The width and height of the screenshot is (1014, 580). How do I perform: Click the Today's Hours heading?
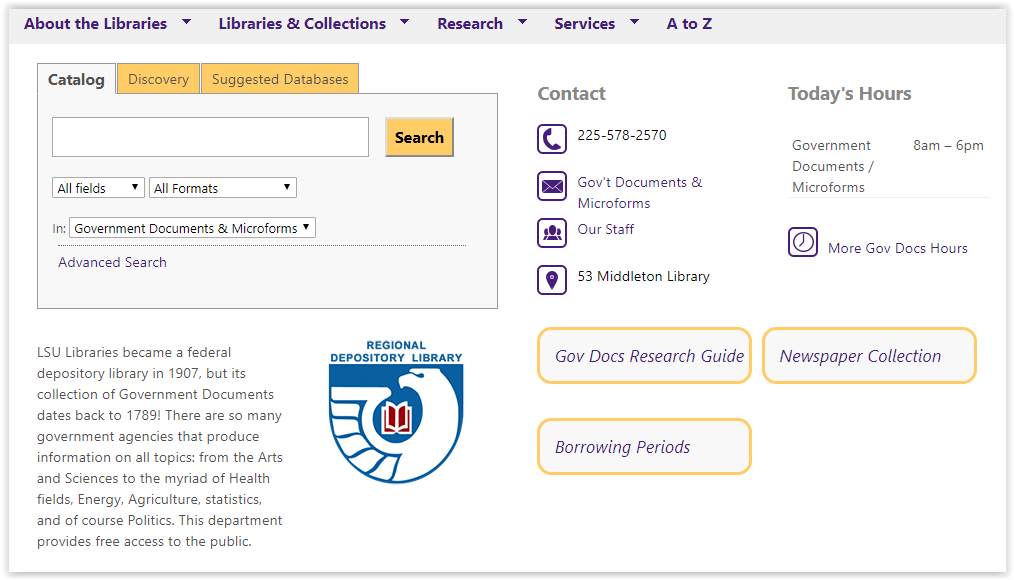coord(849,94)
